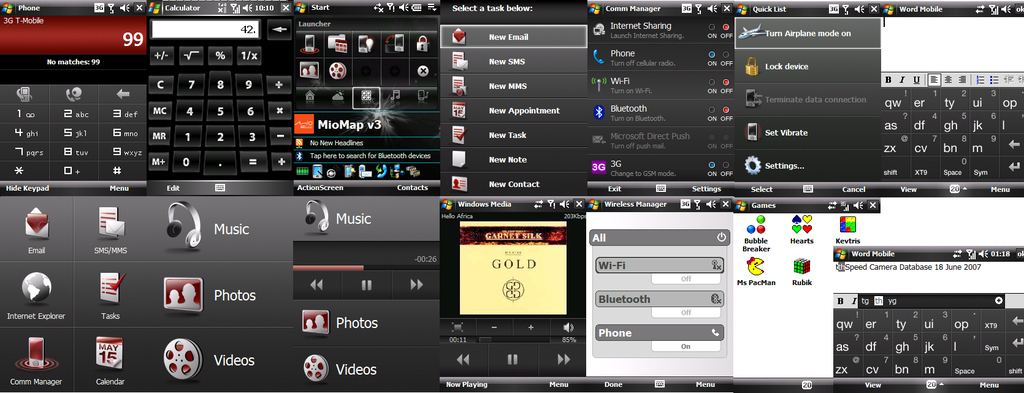
Task: Tap the round X icon in Launcher
Action: tap(423, 71)
